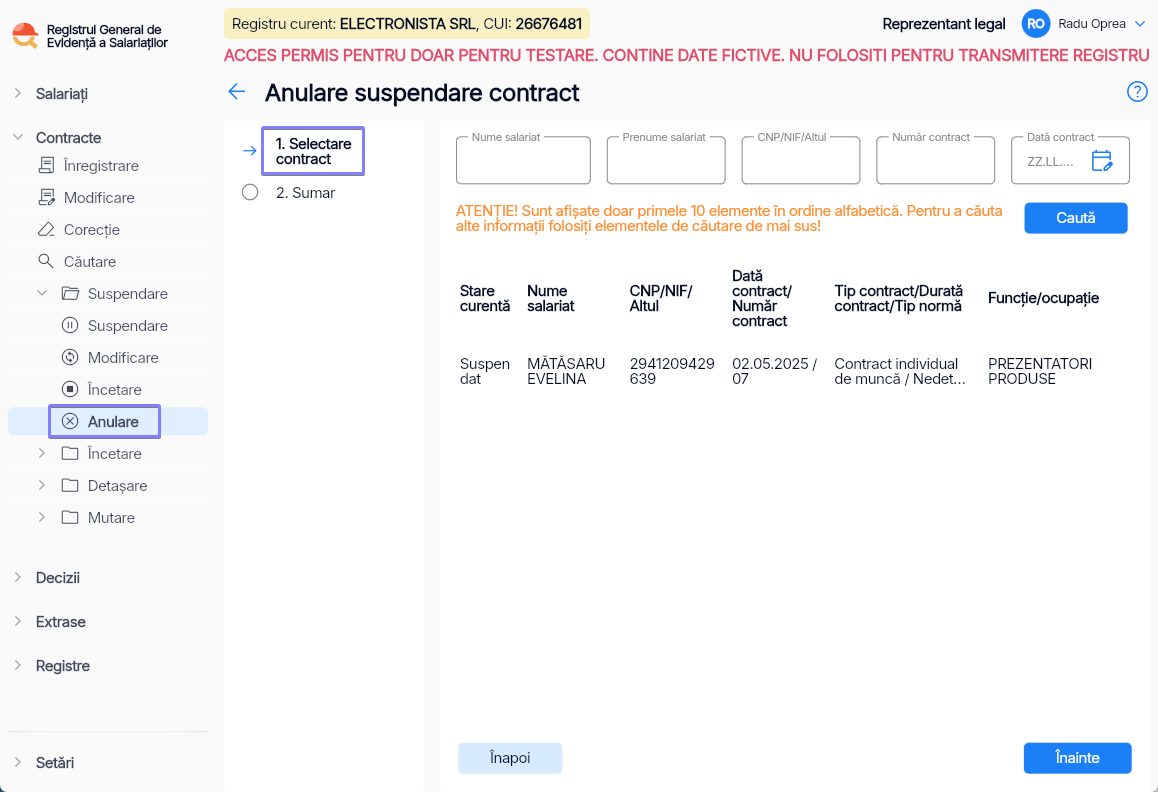Click the PREZENTATORI PRODUSE occupation cell
This screenshot has height=792, width=1158.
[1040, 371]
